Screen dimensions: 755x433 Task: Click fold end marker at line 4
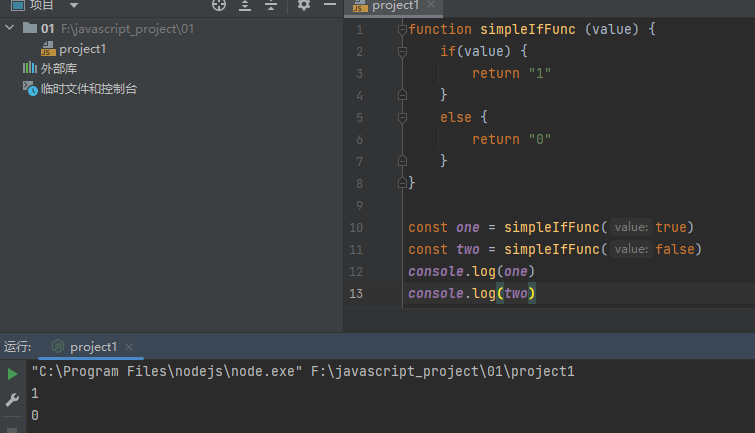[403, 95]
